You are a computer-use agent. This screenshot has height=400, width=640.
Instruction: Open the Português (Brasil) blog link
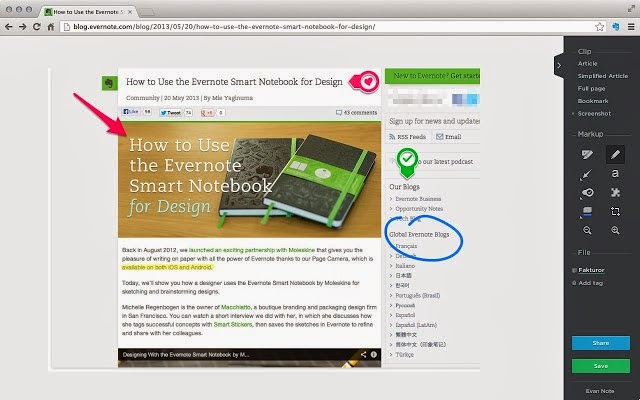418,295
